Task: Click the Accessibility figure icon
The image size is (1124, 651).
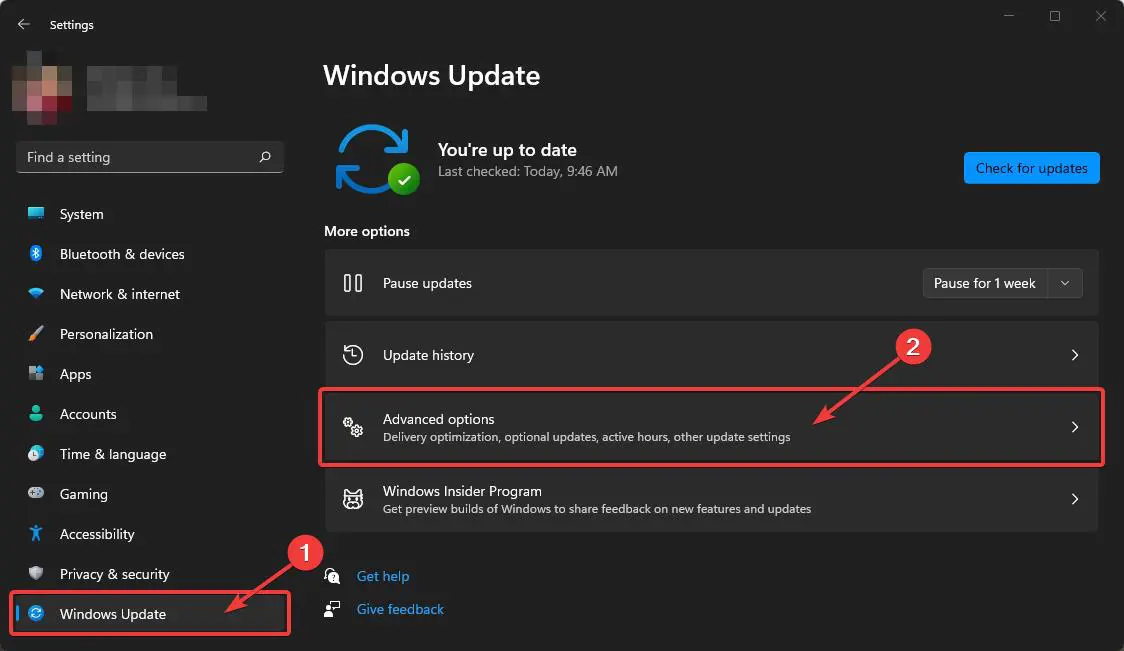Action: (36, 534)
